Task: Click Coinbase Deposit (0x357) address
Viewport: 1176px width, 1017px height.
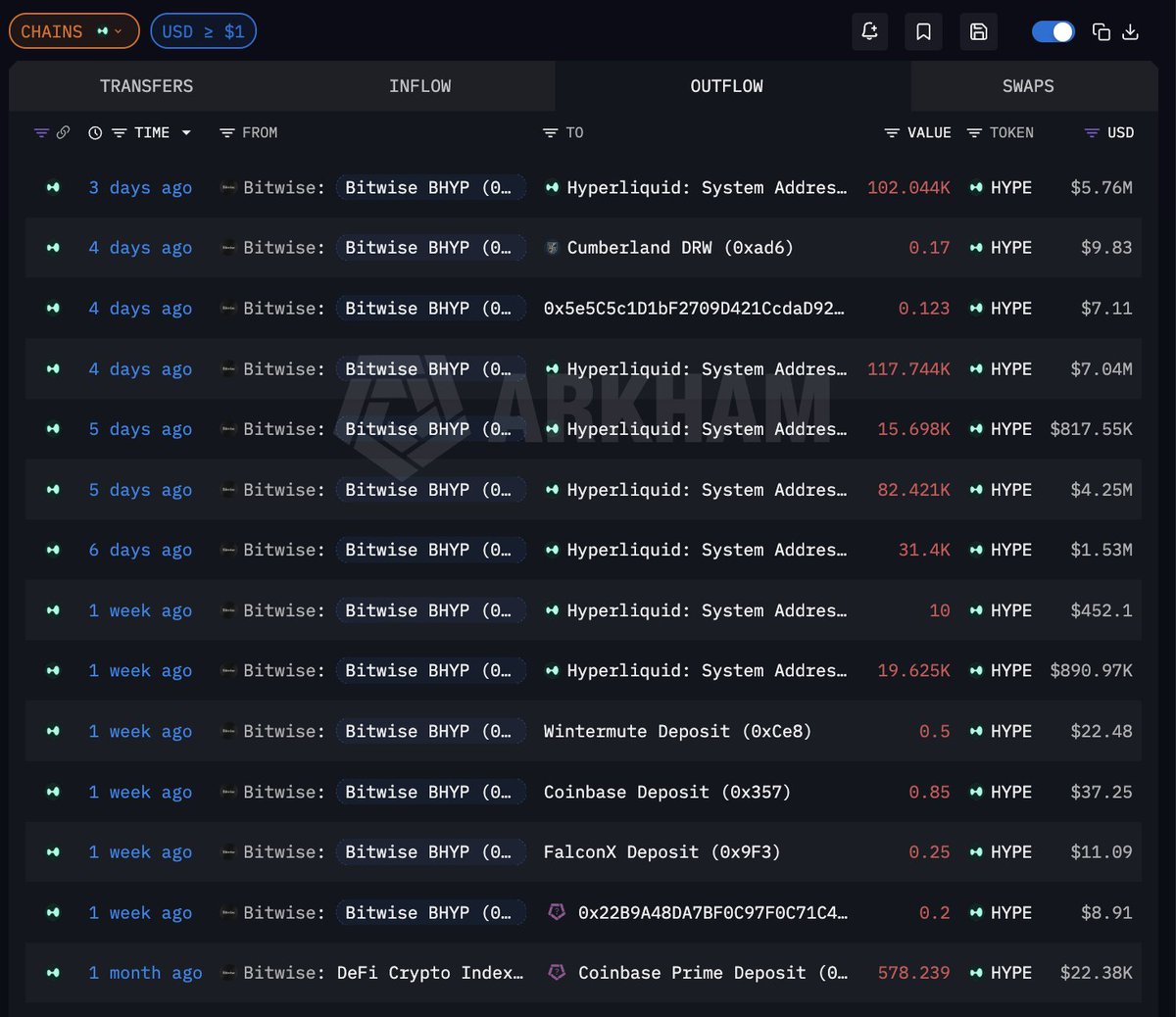Action: pyautogui.click(x=666, y=792)
